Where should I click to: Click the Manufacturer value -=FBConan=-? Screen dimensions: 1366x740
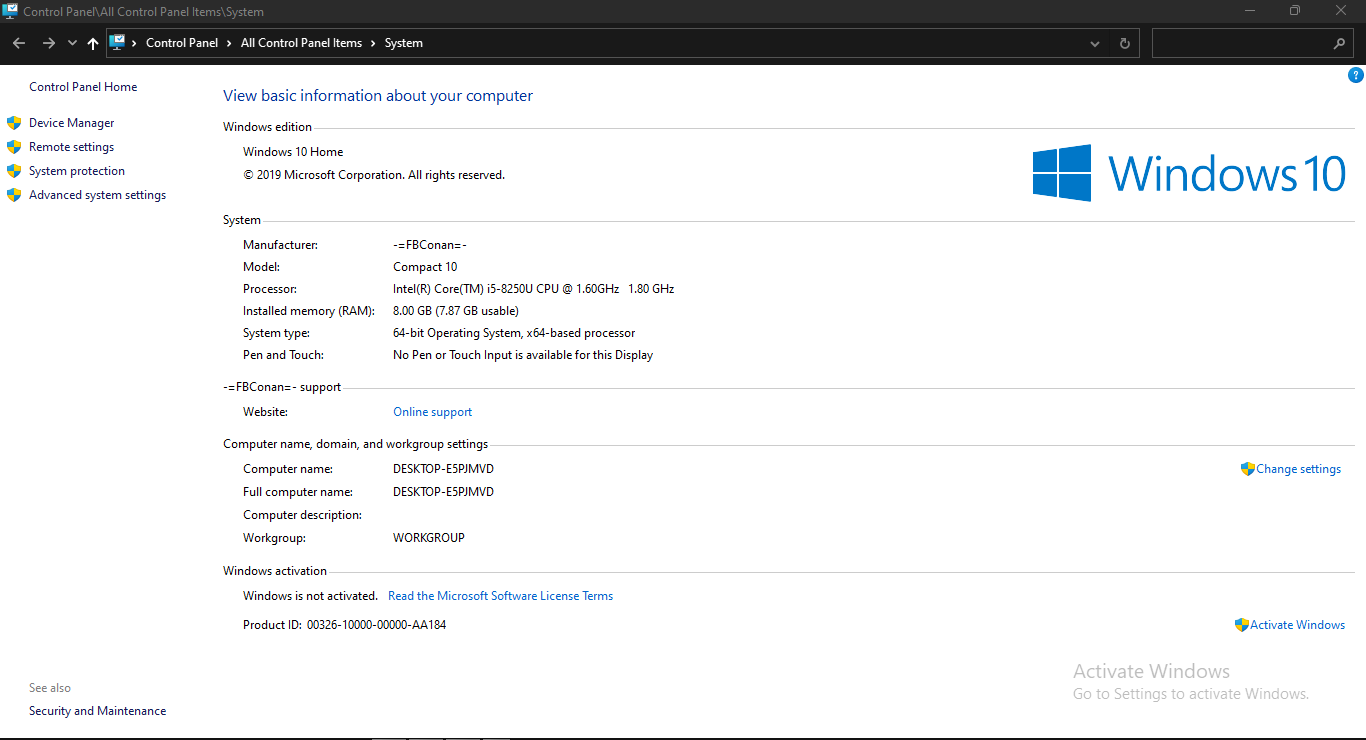(x=430, y=245)
